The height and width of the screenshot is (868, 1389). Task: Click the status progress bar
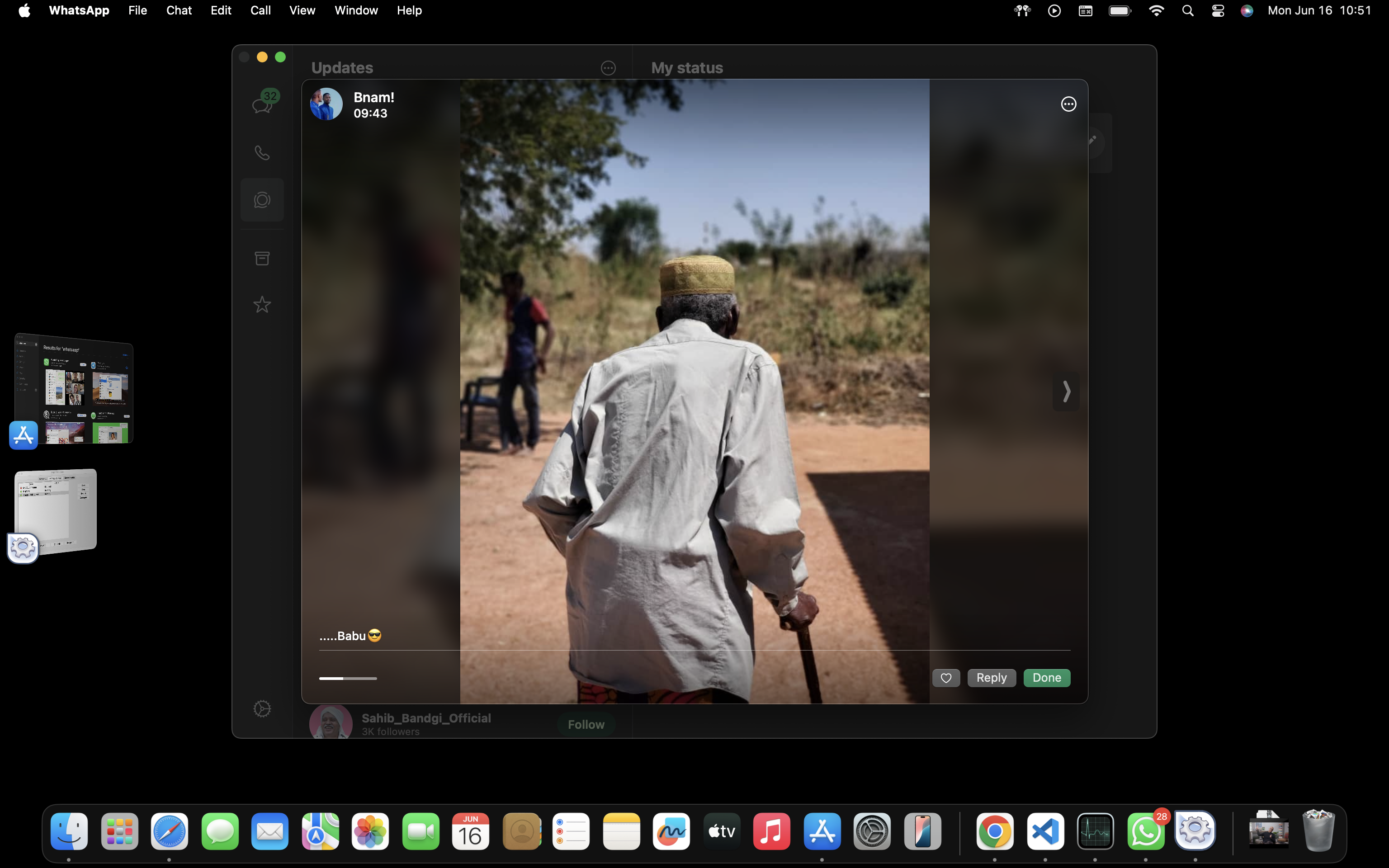pos(348,679)
